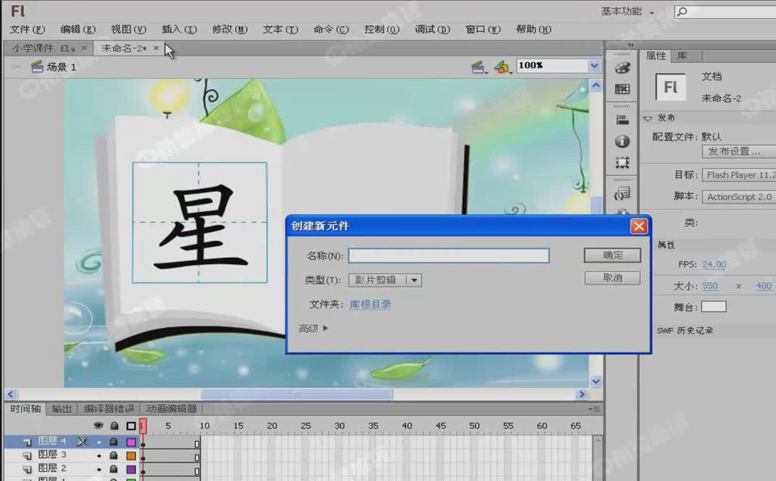This screenshot has width=776, height=481.
Task: Click the 确定 button in dialog
Action: pos(612,256)
